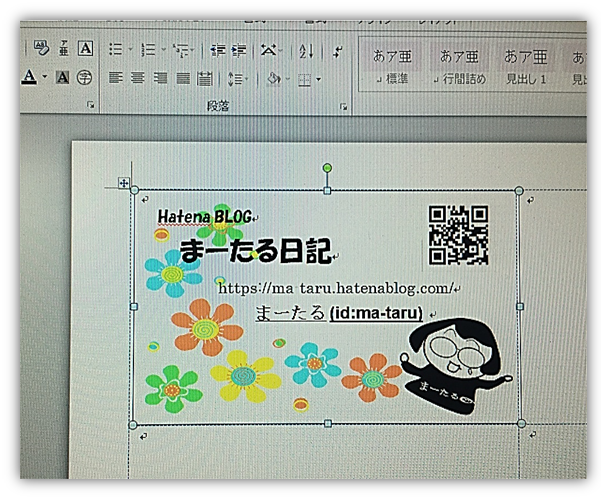Click the Asian Layout icon

click(x=269, y=50)
